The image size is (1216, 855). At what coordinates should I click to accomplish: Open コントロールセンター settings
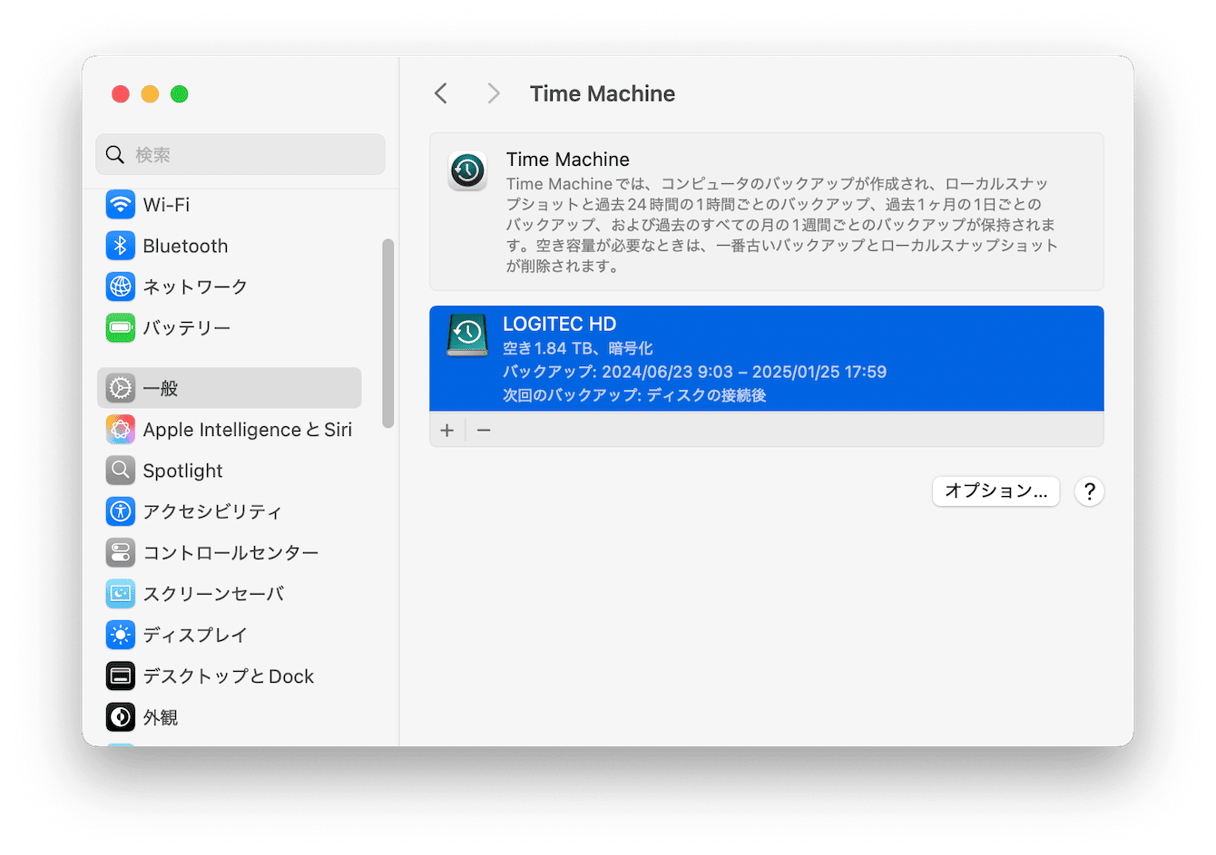point(230,553)
